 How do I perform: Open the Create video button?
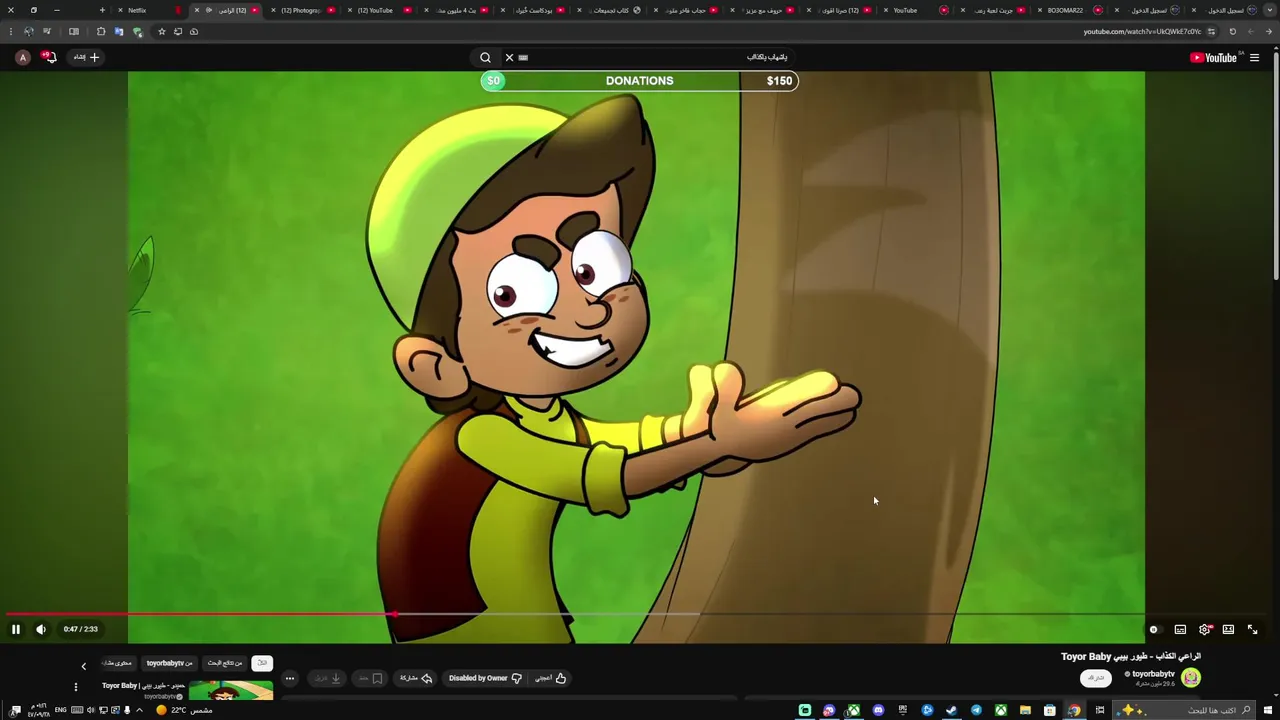pos(86,57)
